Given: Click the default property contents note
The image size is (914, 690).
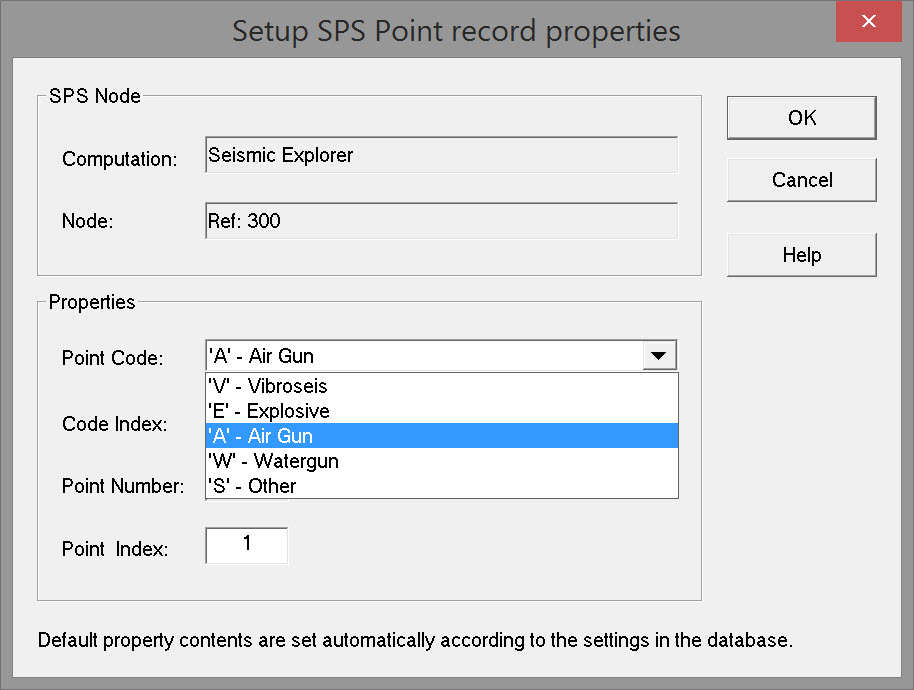Looking at the screenshot, I should point(415,640).
